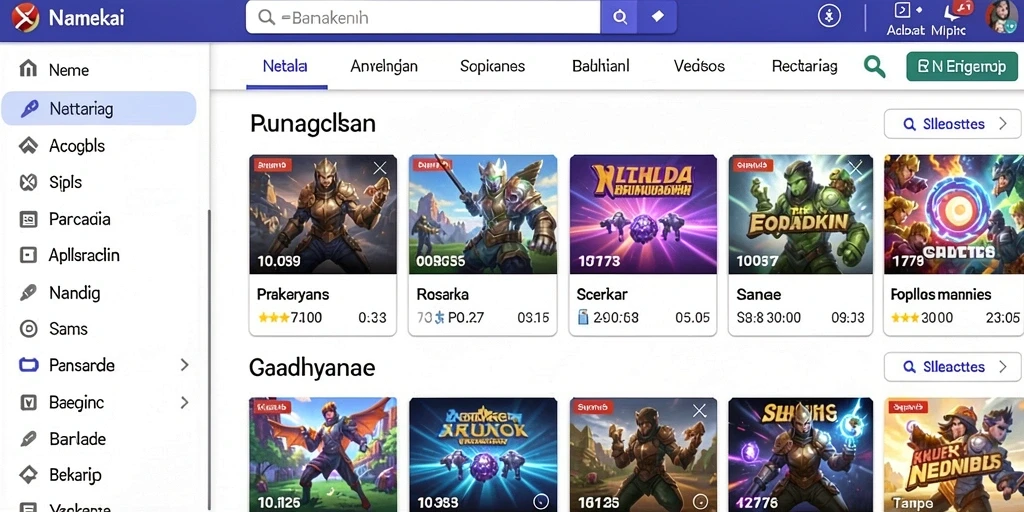The image size is (1024, 512).
Task: Select the Sipls sidebar icon
Action: 28,182
